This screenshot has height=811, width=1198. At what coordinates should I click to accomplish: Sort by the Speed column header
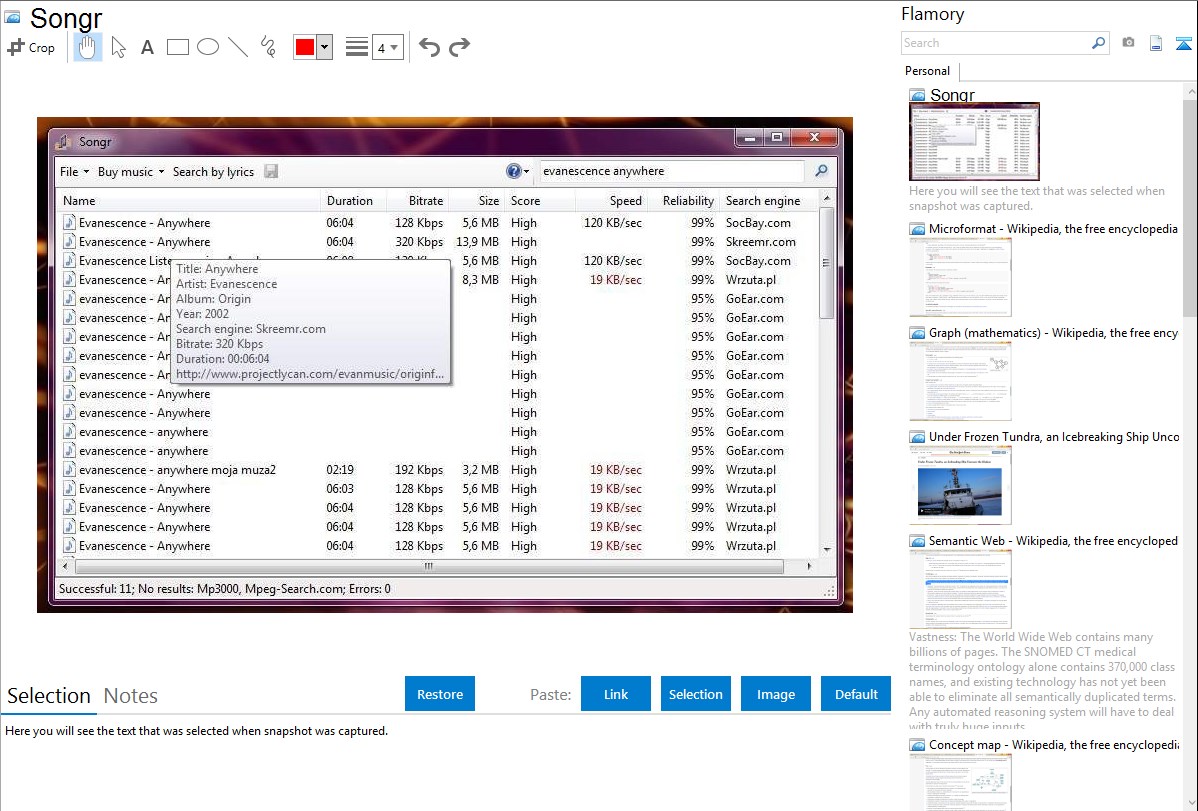(x=611, y=200)
